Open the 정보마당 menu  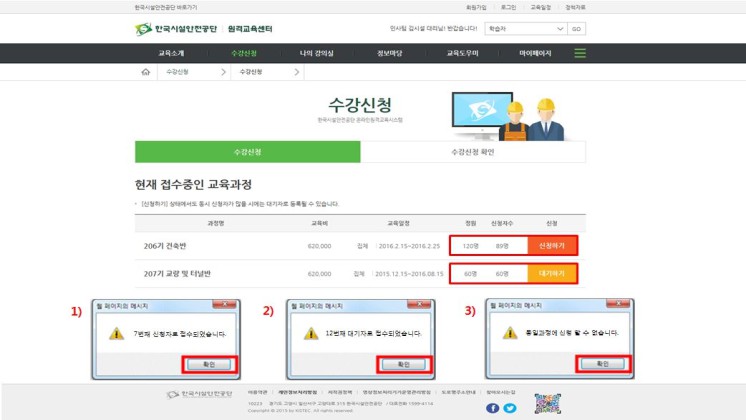click(390, 53)
